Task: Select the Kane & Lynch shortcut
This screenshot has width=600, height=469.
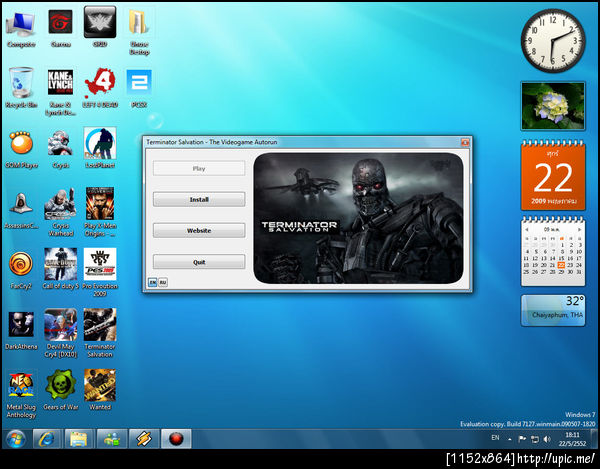Action: 60,92
